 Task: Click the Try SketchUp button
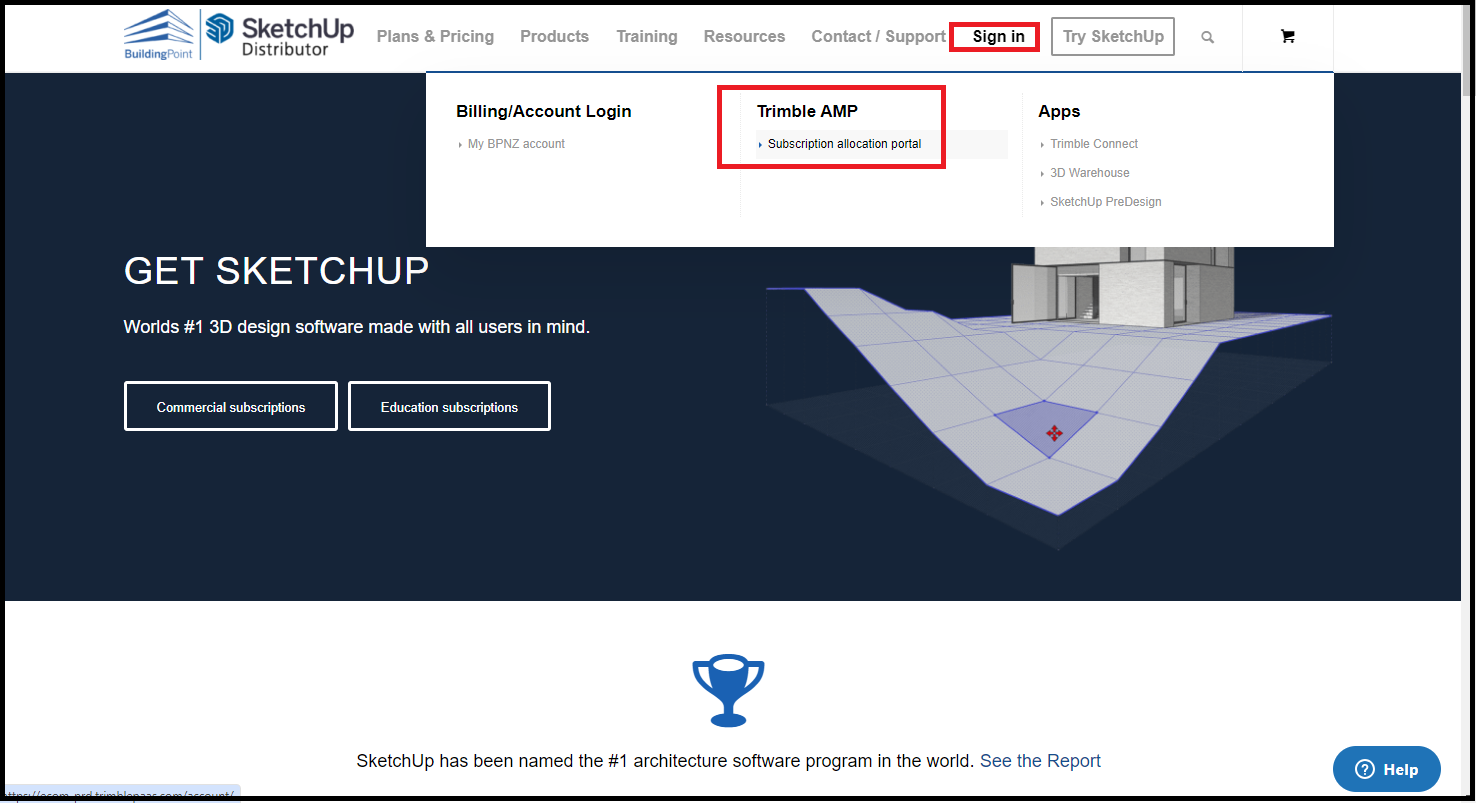(x=1113, y=37)
